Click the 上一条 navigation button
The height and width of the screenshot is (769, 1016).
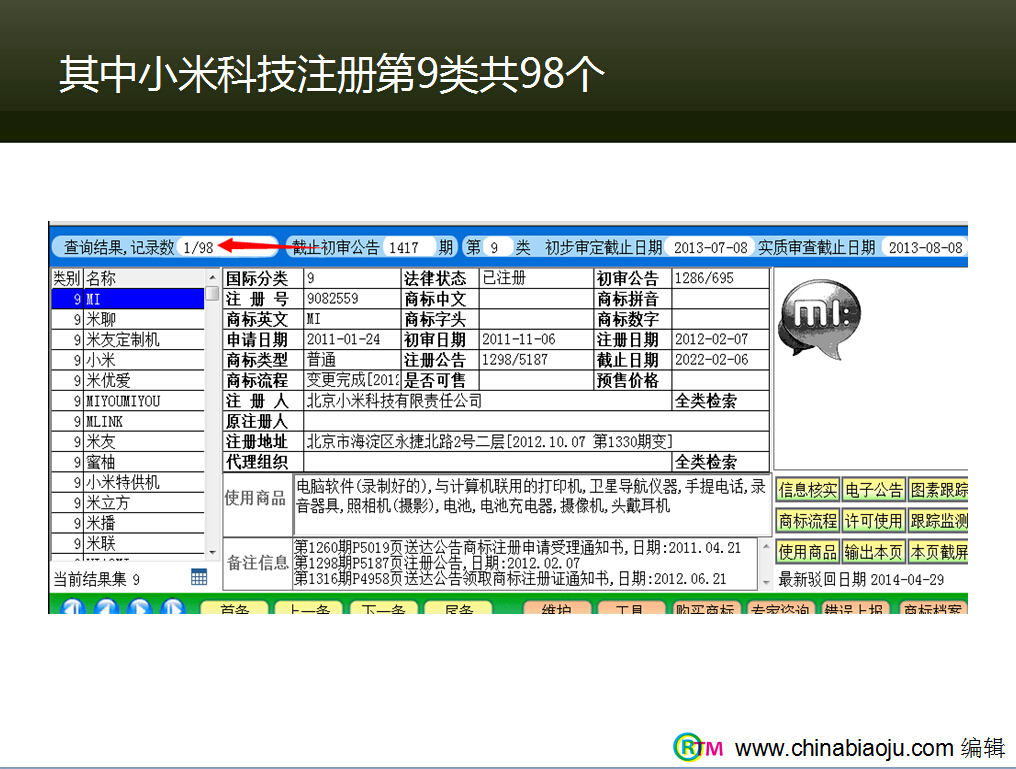tap(309, 608)
